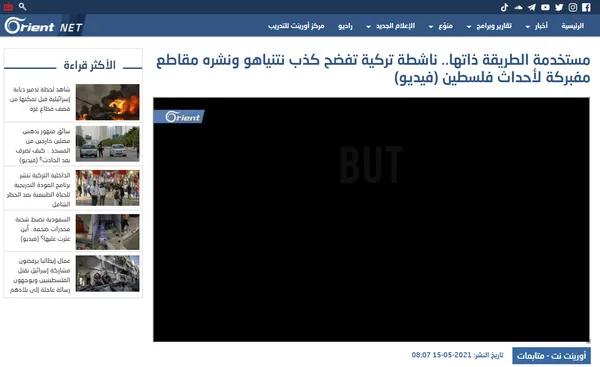Screen dimensions: 600x367
Task: Open the Facebook social icon
Action: 586,7
